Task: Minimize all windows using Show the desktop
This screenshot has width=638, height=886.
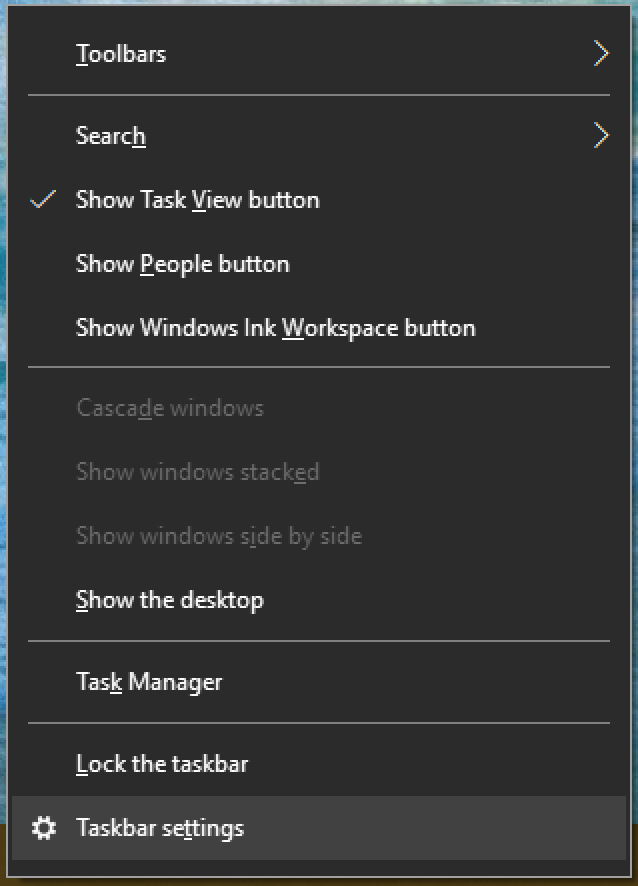Action: pyautogui.click(x=168, y=600)
